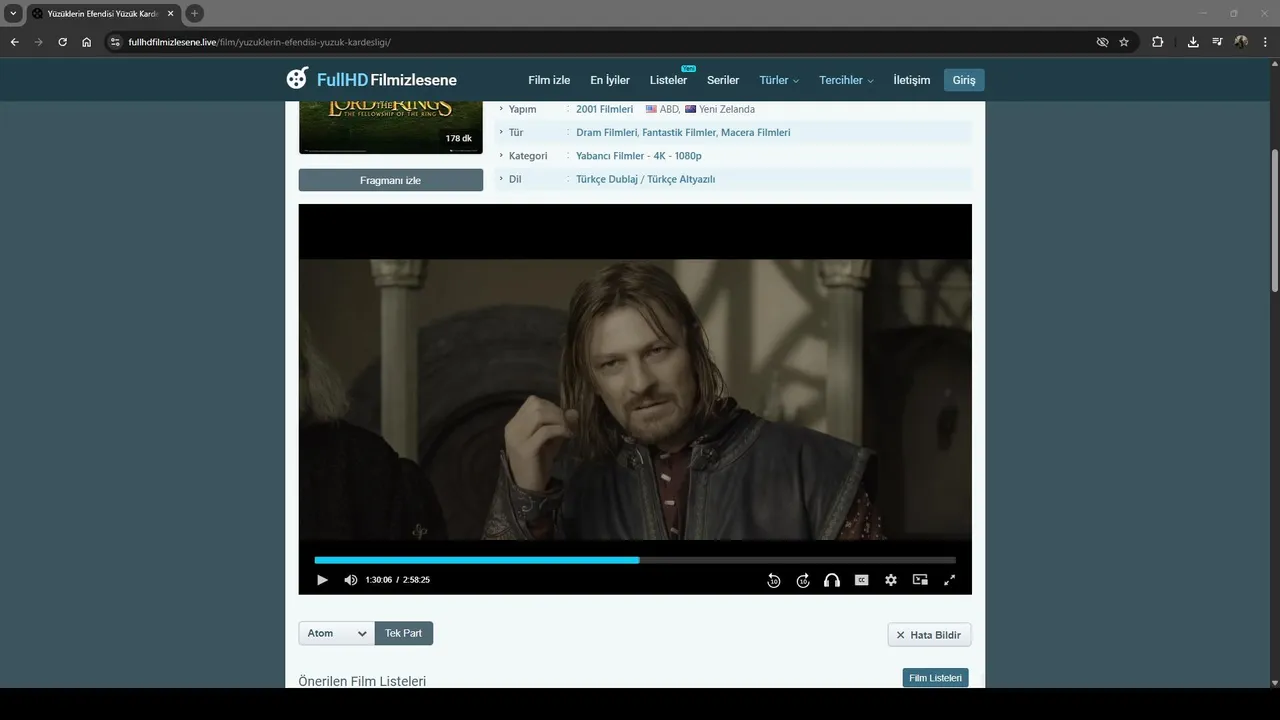Viewport: 1280px width, 720px height.
Task: Open the browser profile avatar
Action: [1241, 42]
